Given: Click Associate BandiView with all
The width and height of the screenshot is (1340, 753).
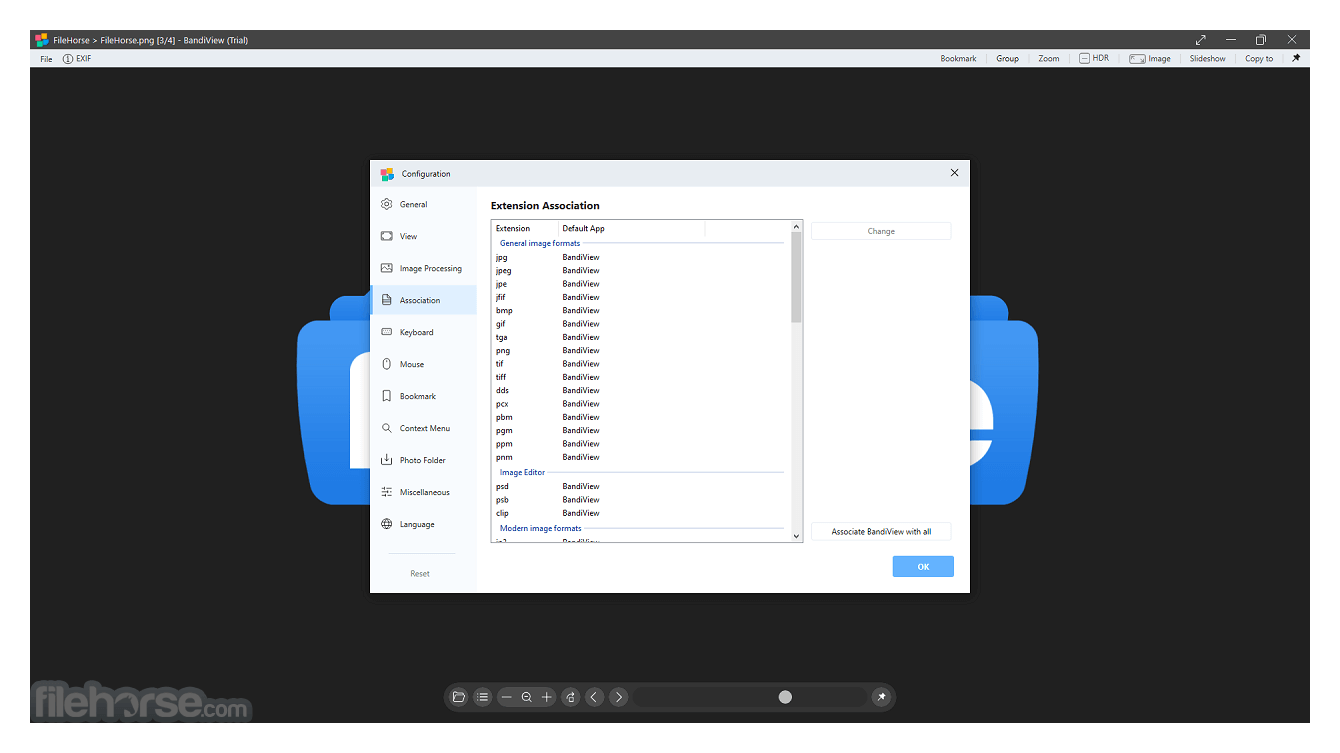Looking at the screenshot, I should coord(881,532).
